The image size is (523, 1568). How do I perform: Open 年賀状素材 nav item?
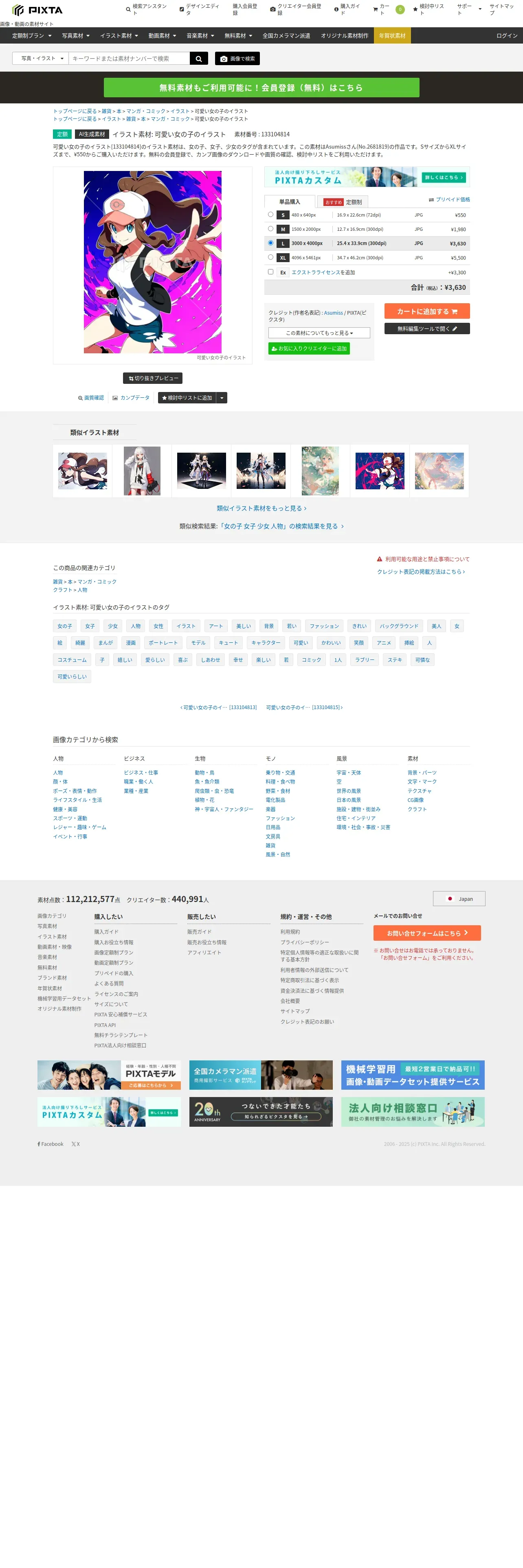[392, 36]
